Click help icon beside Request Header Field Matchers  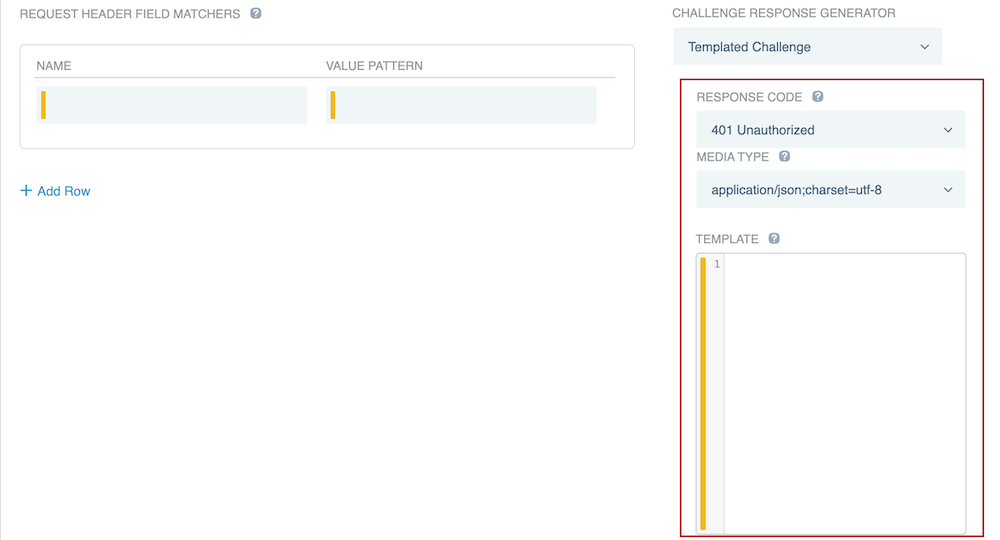pos(256,14)
